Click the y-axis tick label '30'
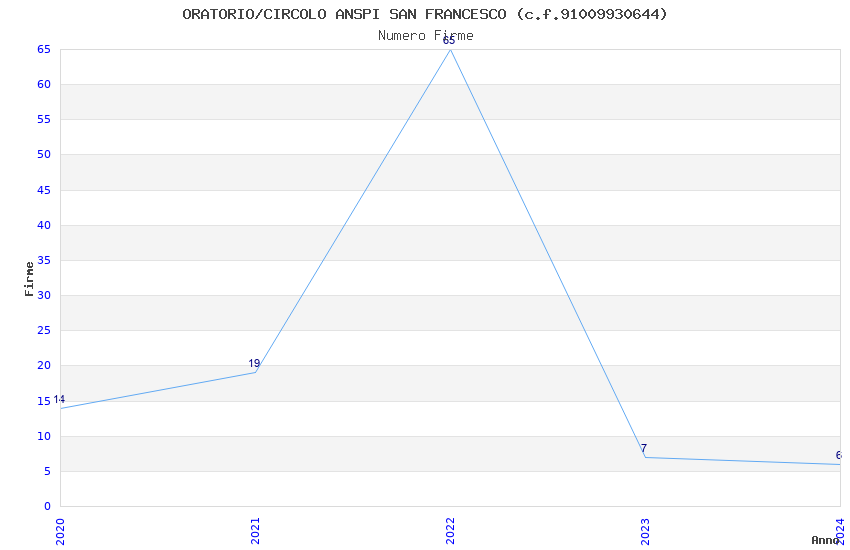This screenshot has height=550, width=850. click(44, 296)
